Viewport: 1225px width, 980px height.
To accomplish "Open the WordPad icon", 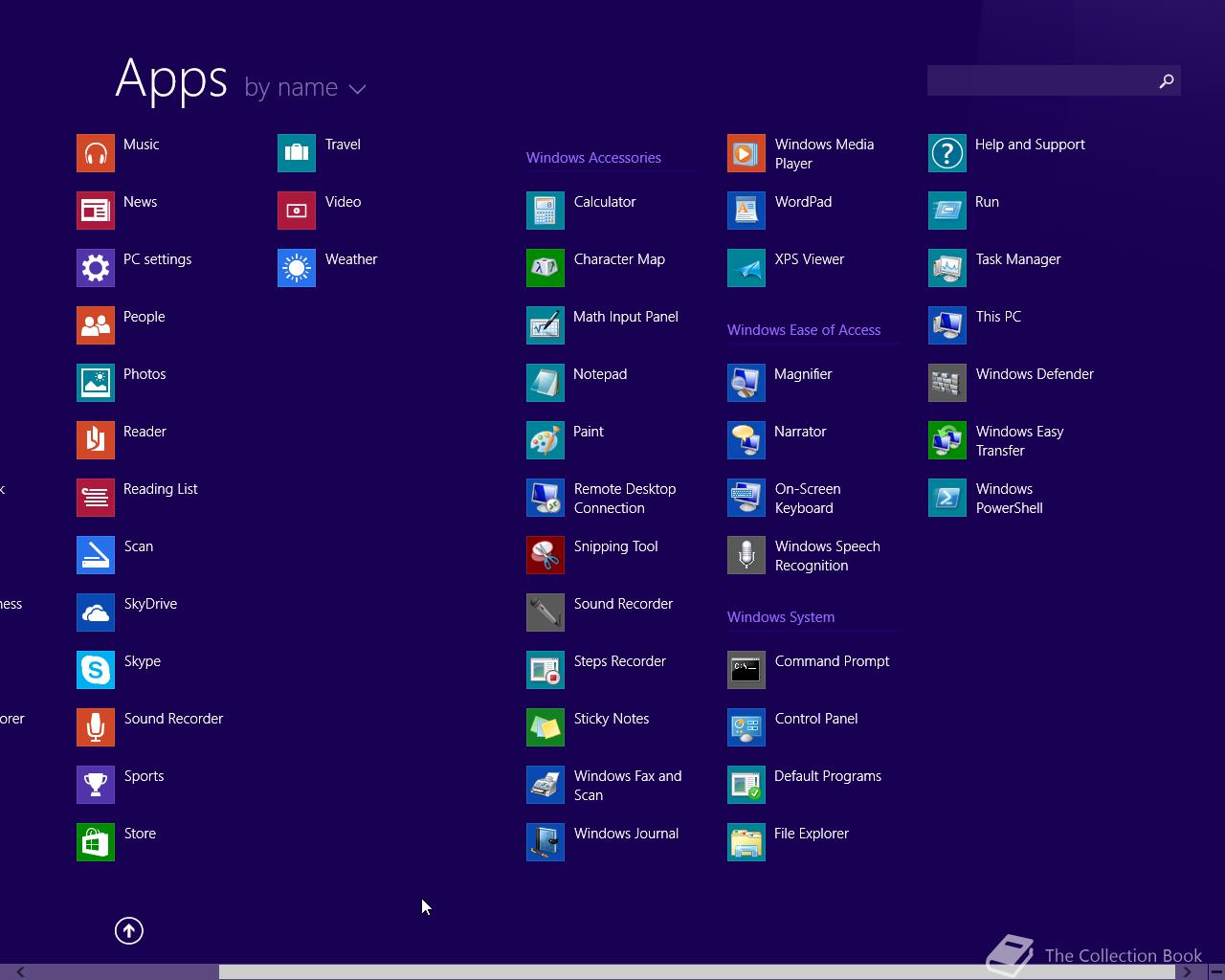I will coord(746,211).
